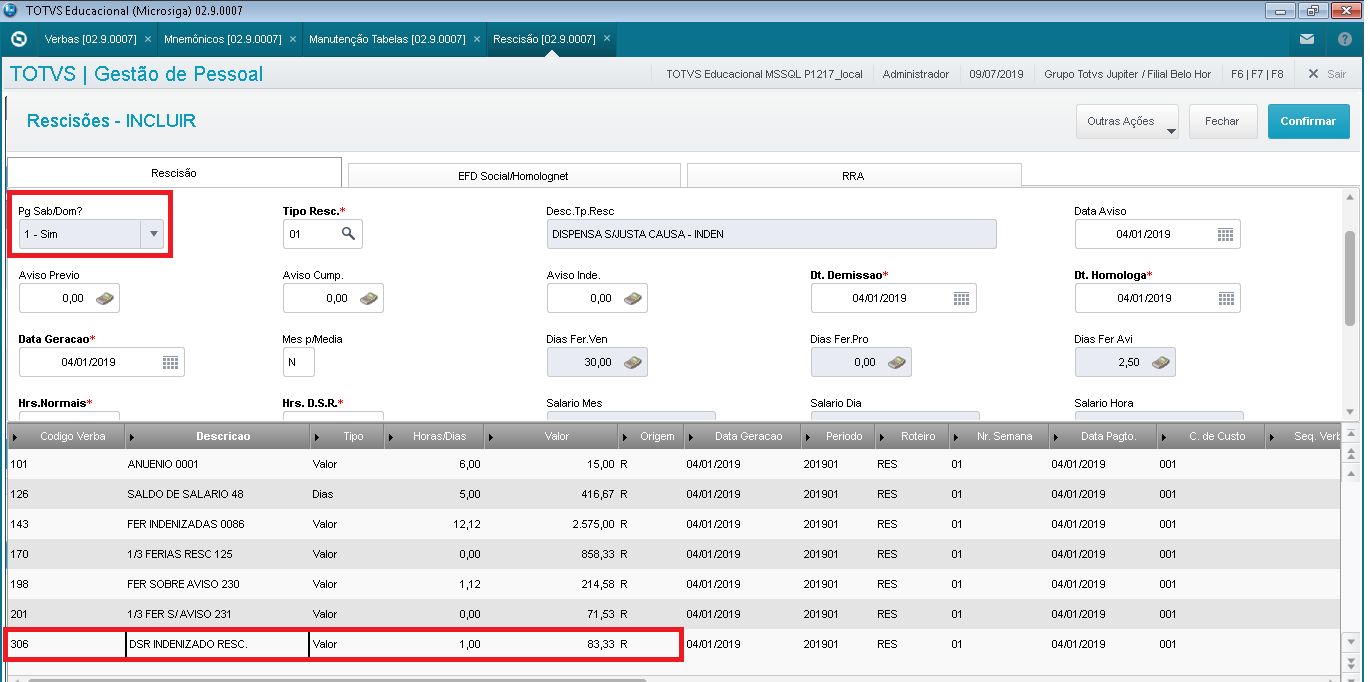
Task: Open the Horas/Dias column header arrow
Action: (x=391, y=437)
